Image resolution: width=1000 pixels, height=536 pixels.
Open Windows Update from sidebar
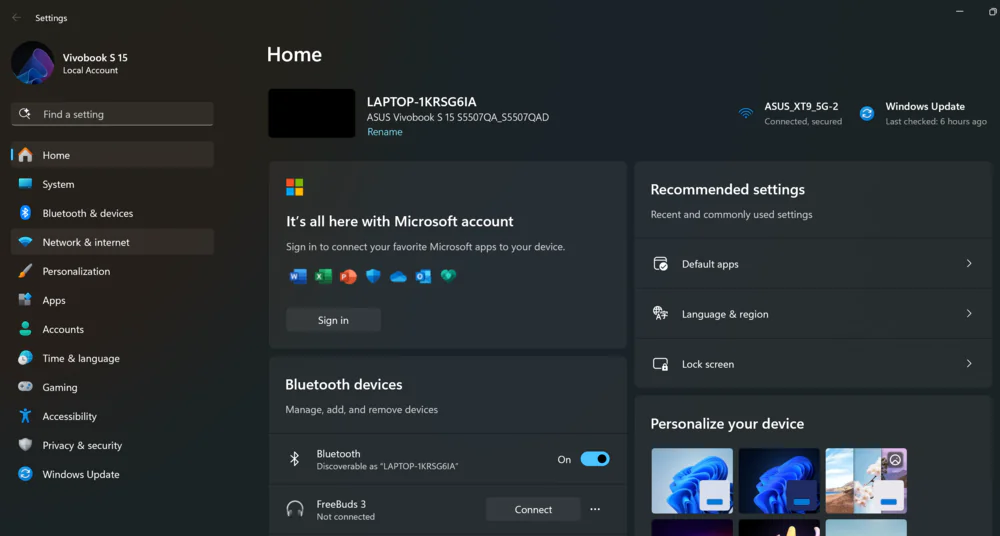112,474
